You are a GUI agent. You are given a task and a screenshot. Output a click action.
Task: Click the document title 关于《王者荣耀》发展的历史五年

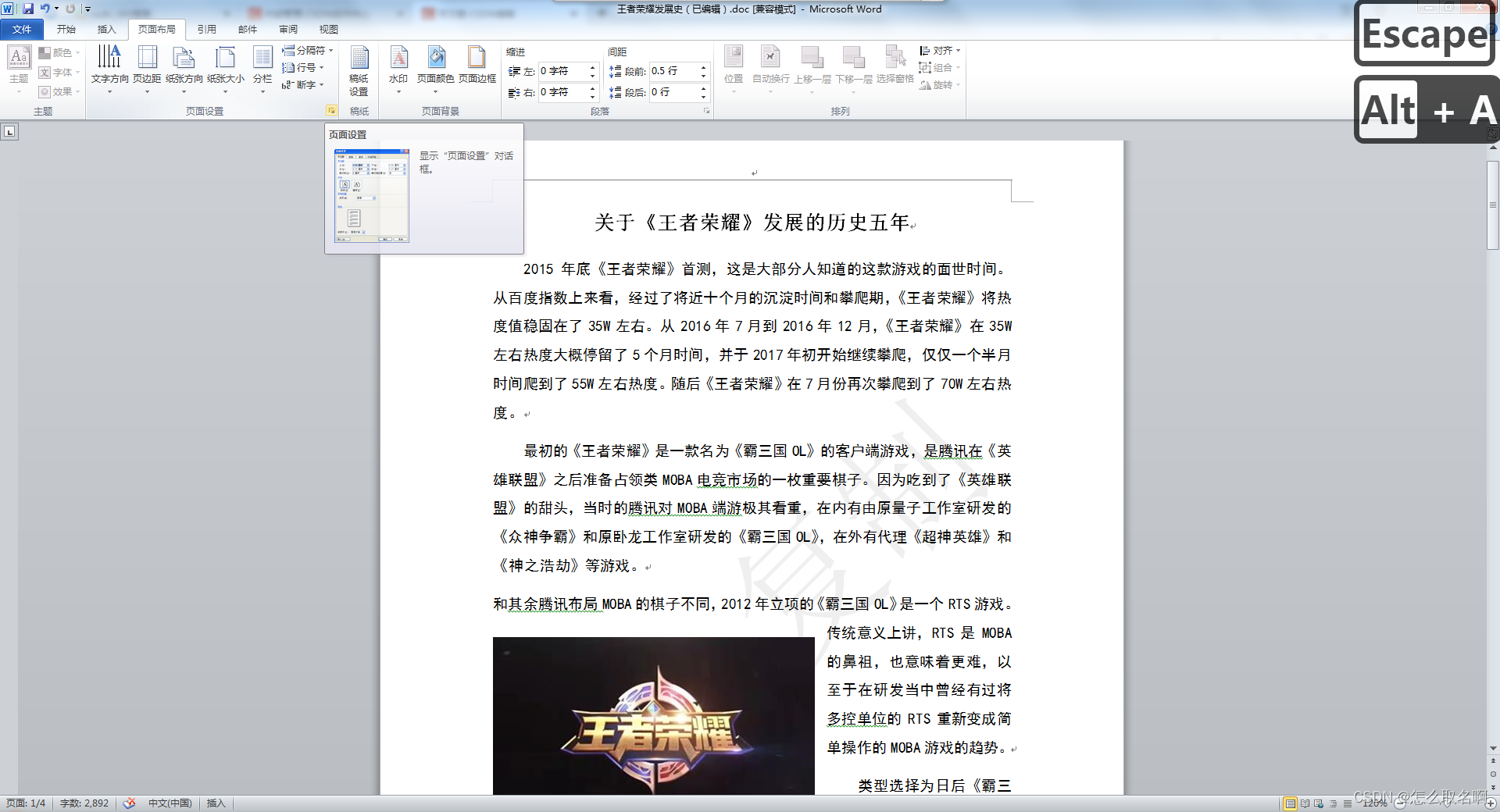tap(752, 223)
